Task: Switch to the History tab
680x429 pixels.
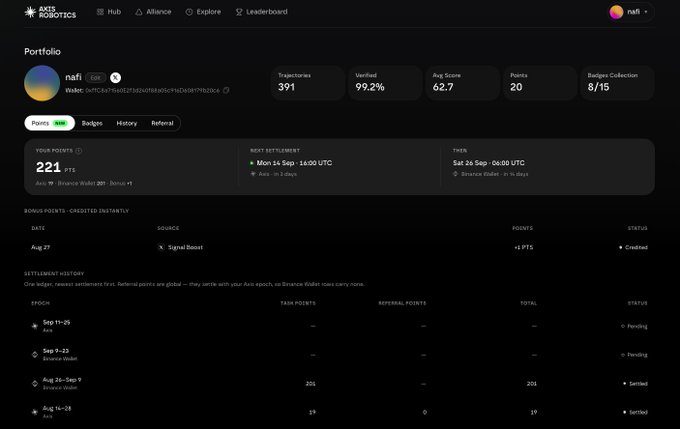Action: (x=127, y=123)
